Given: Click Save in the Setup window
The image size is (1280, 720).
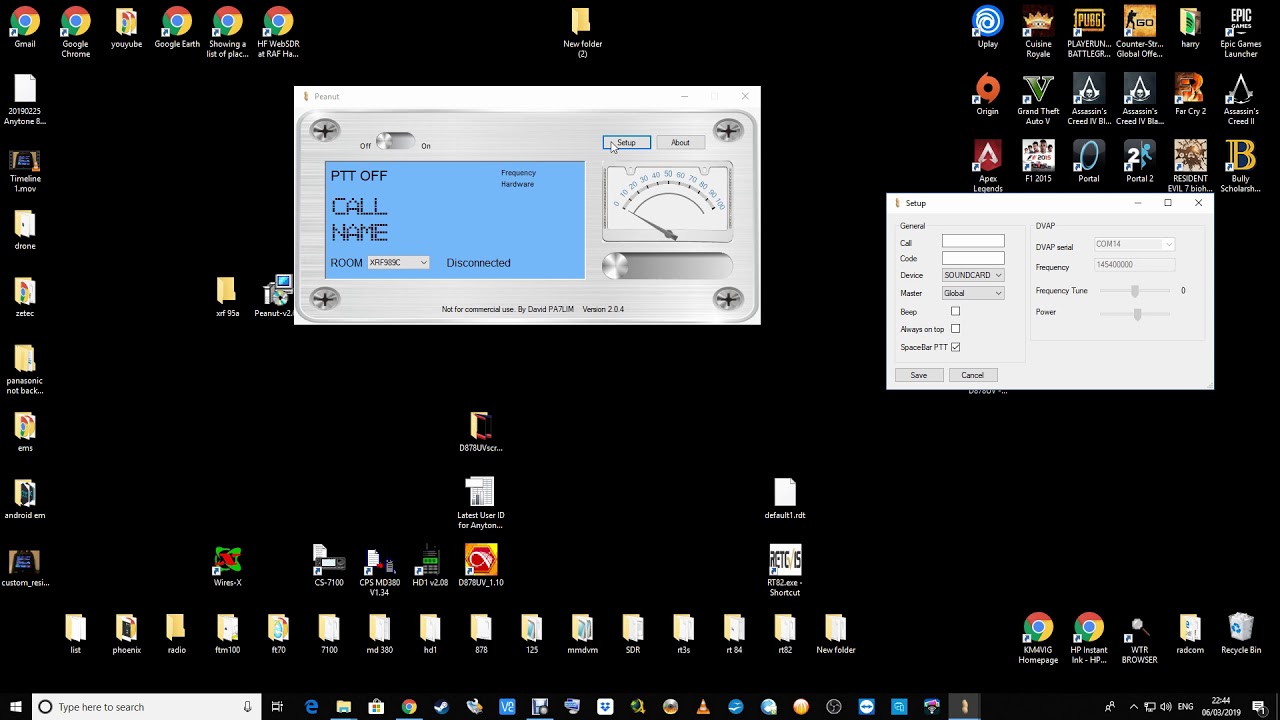Looking at the screenshot, I should tap(919, 375).
